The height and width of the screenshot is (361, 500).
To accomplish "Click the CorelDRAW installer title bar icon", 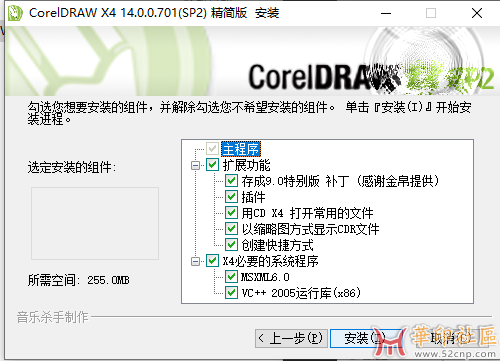I will [x=15, y=13].
